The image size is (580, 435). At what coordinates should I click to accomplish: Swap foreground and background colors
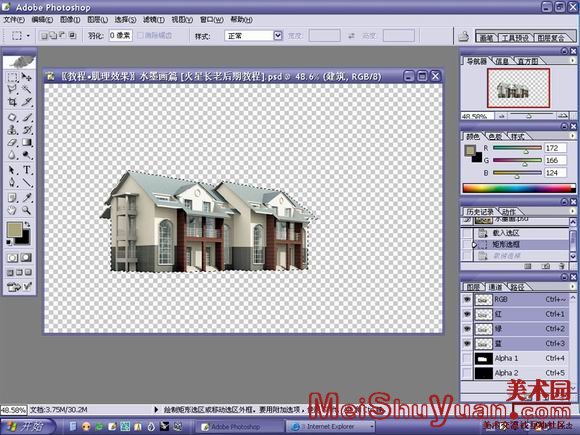pos(27,225)
